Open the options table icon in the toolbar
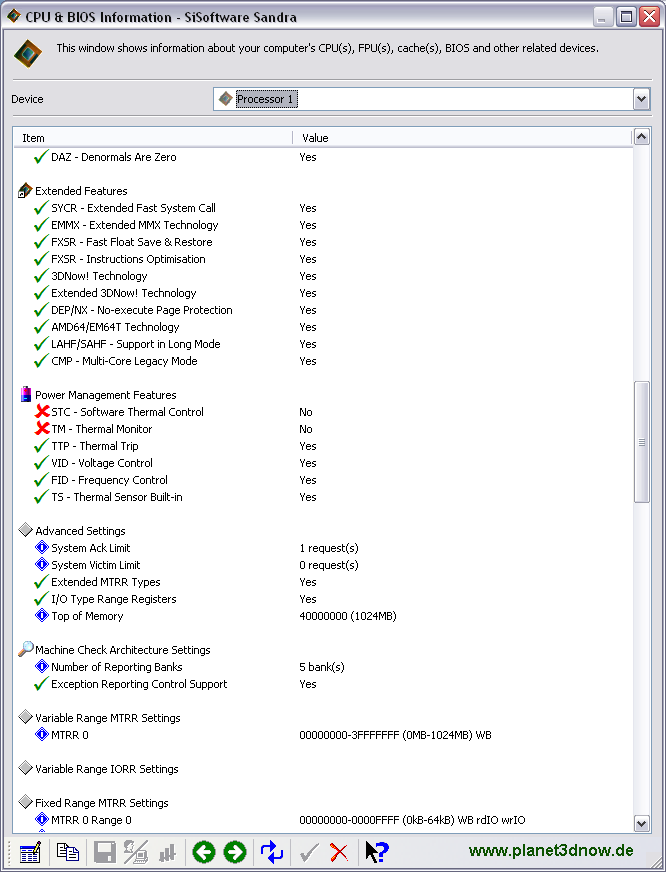Viewport: 666px width, 872px height. point(30,852)
